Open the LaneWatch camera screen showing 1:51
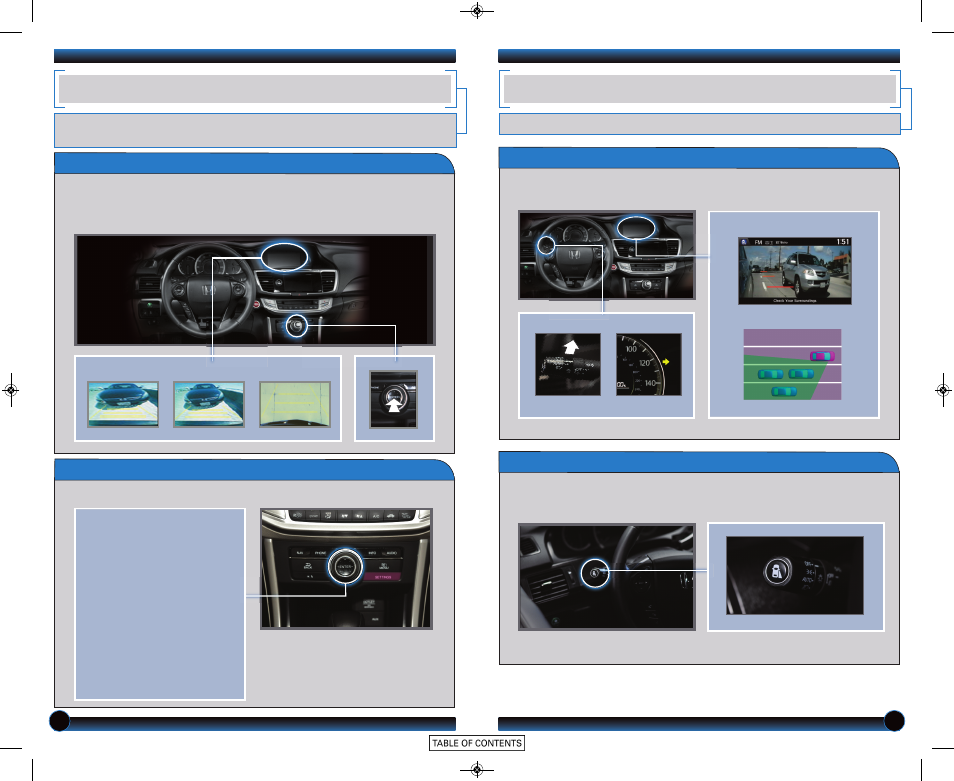 [795, 271]
